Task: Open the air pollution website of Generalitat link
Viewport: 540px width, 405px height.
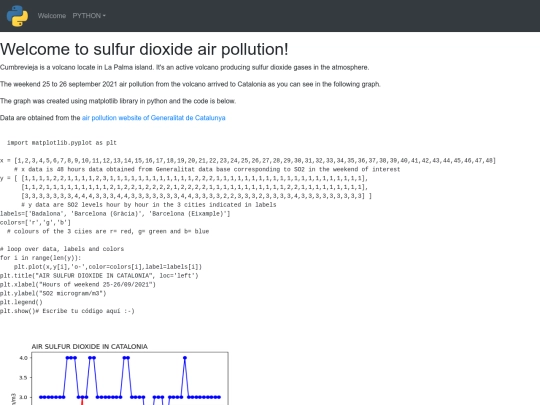Action: (154, 118)
